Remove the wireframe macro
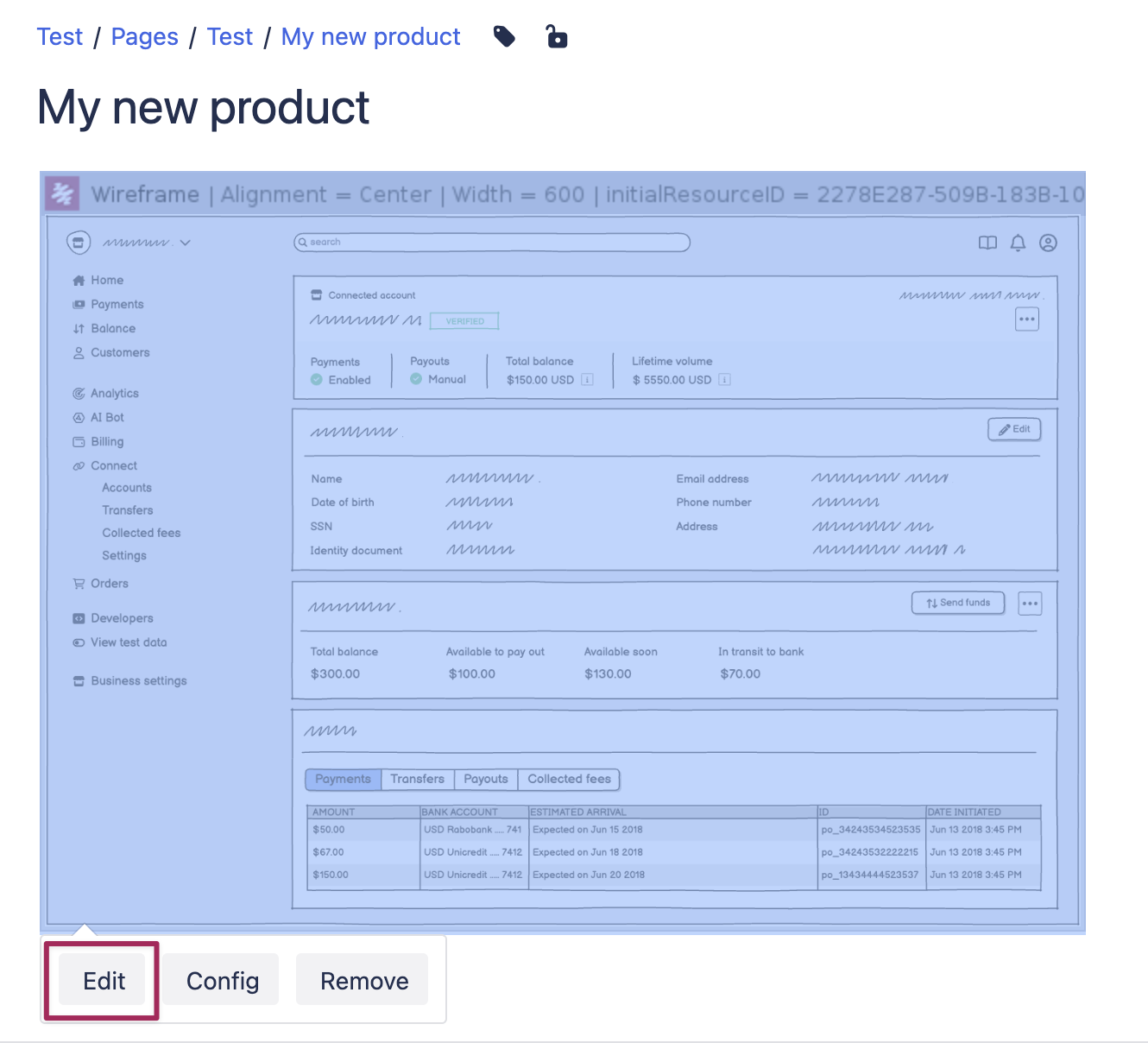The image size is (1148, 1043). 364,981
